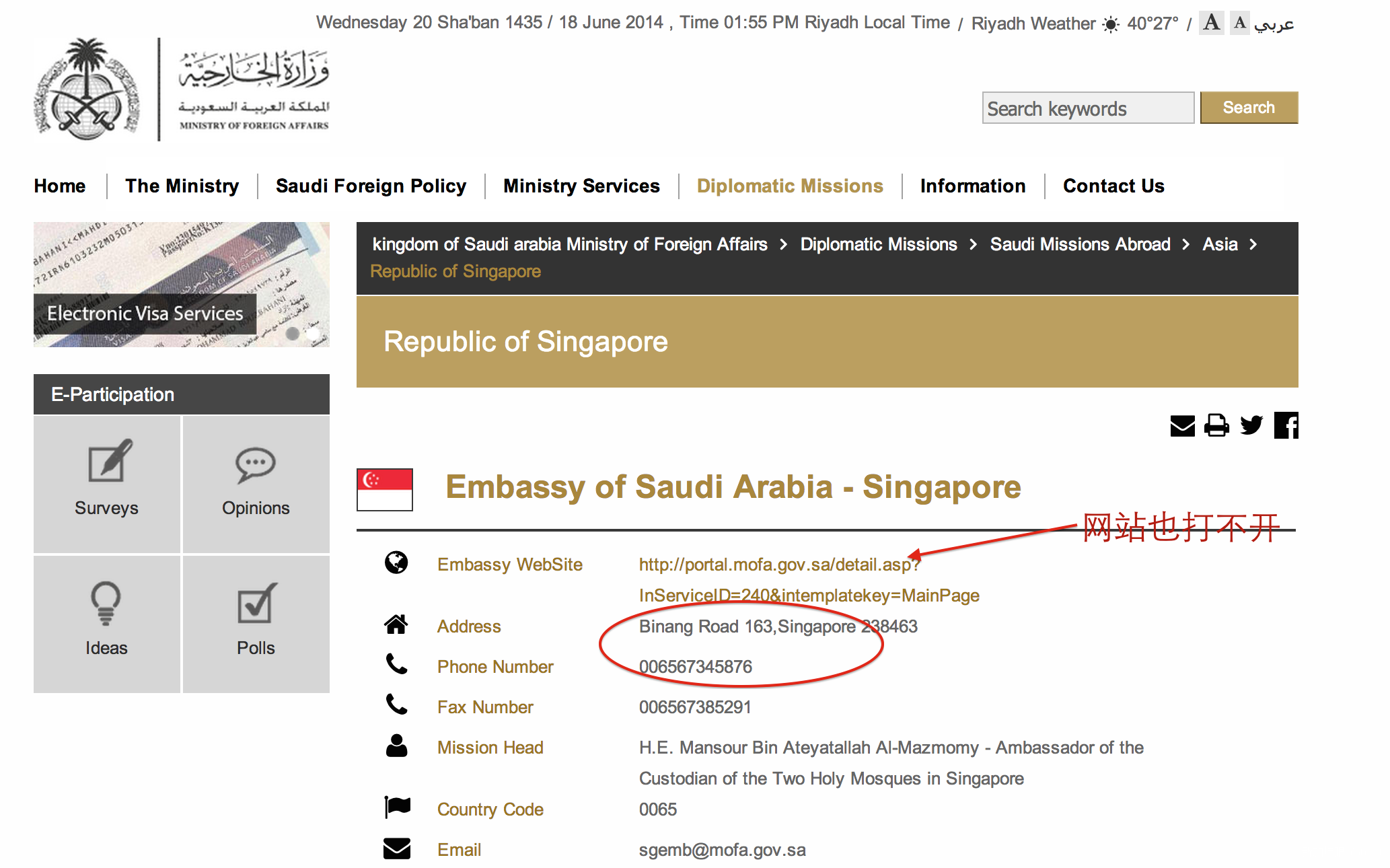Click the email share envelope icon
The width and height of the screenshot is (1390, 868).
pyautogui.click(x=1182, y=426)
